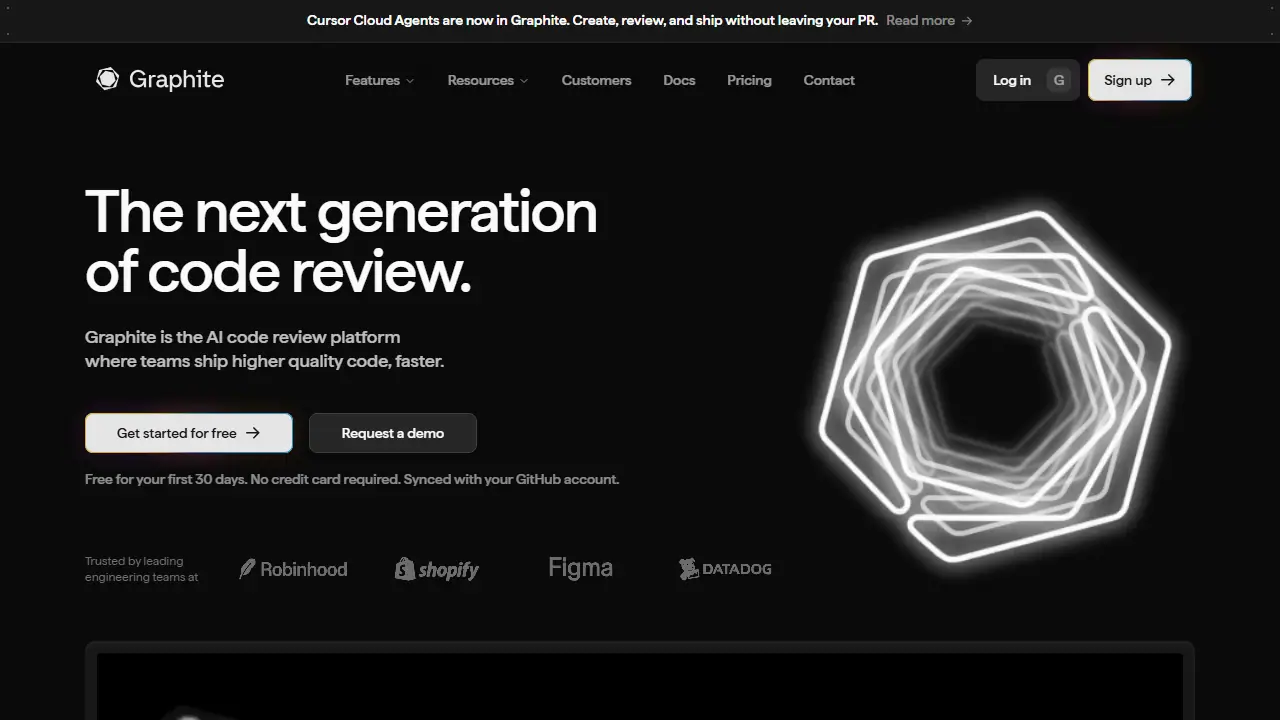Open the Customers page

[596, 80]
